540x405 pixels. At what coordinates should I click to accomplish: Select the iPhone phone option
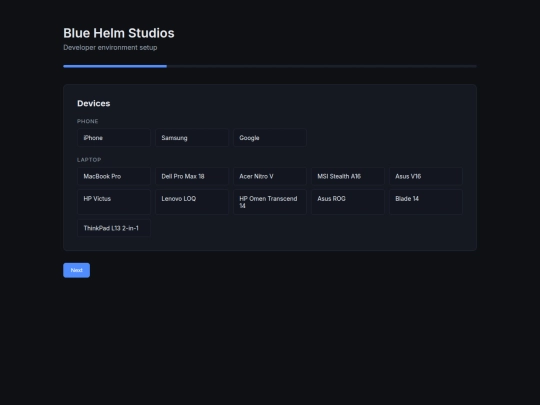(x=114, y=138)
